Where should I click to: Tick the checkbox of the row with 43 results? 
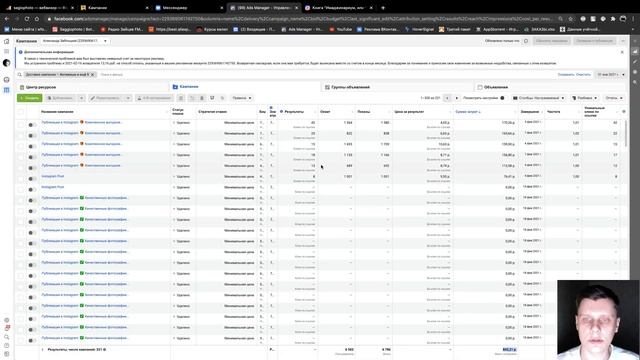point(21,124)
